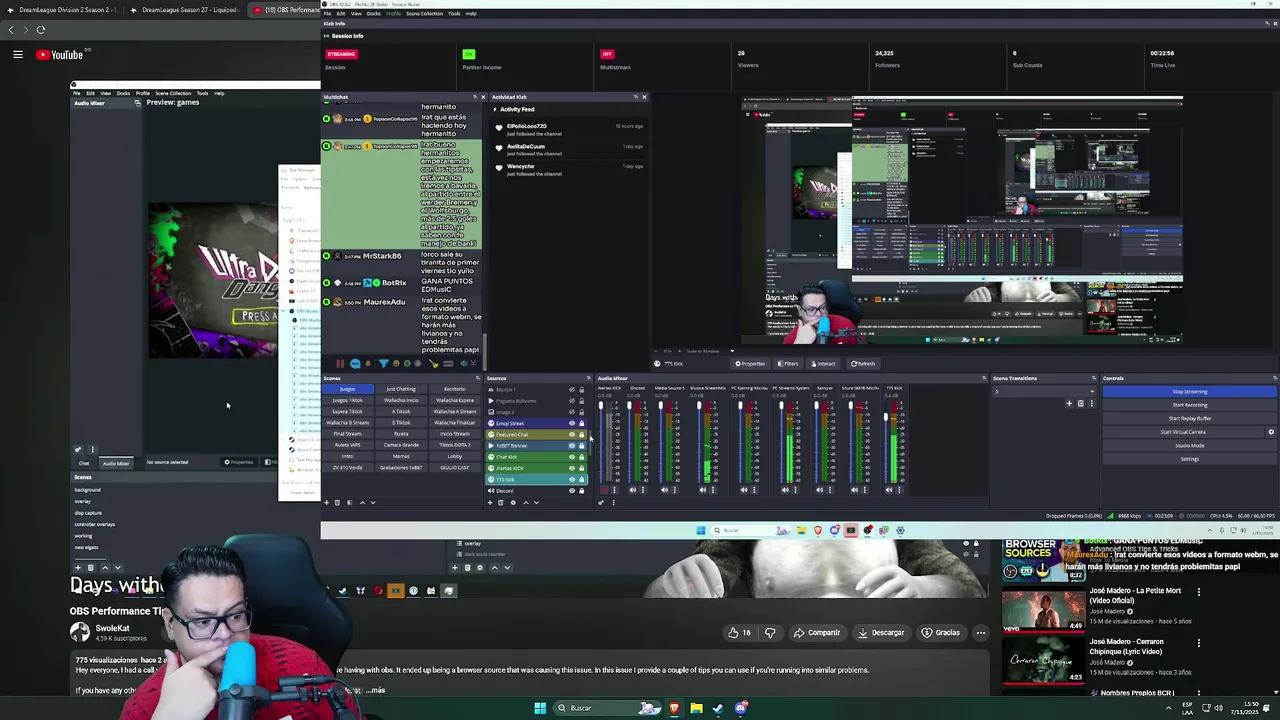Go back in the browser
The height and width of the screenshot is (720, 1280).
coord(11,30)
